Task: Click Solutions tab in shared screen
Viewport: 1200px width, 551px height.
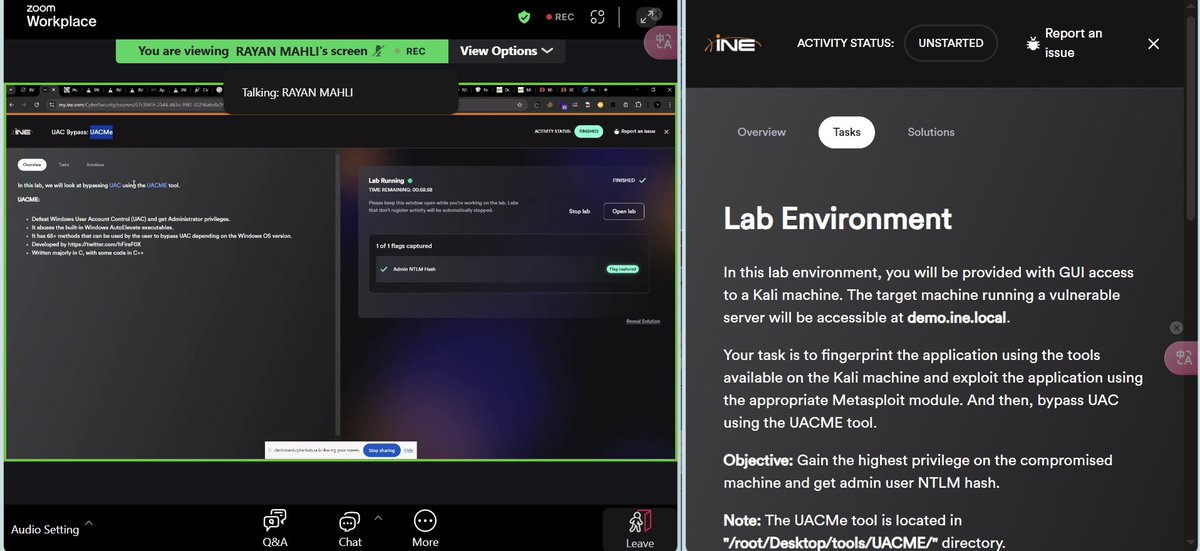Action: click(96, 164)
